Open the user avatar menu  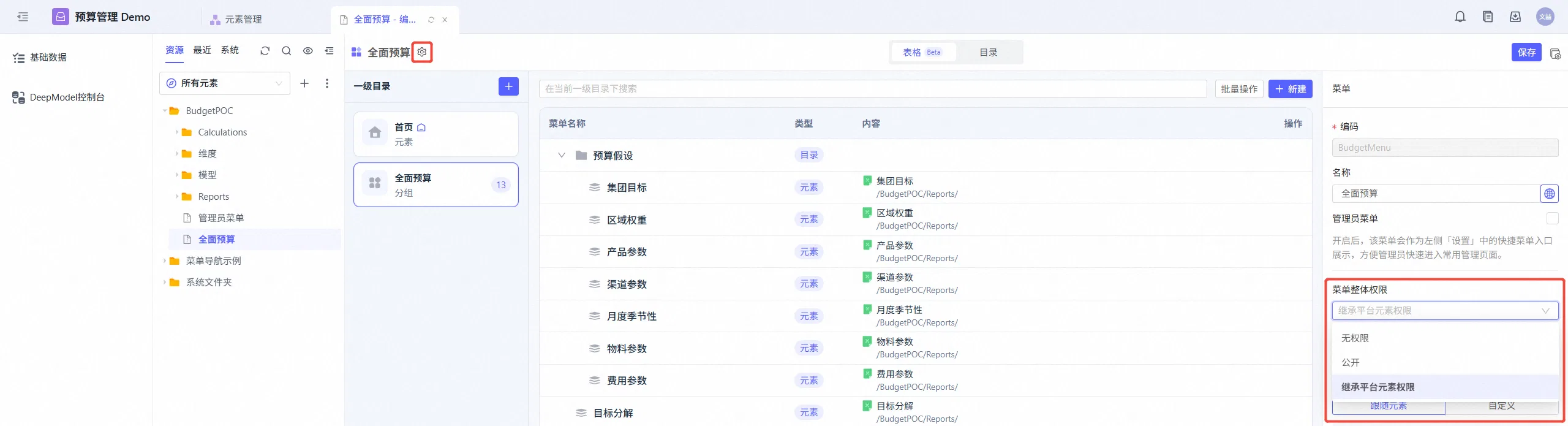(x=1545, y=17)
